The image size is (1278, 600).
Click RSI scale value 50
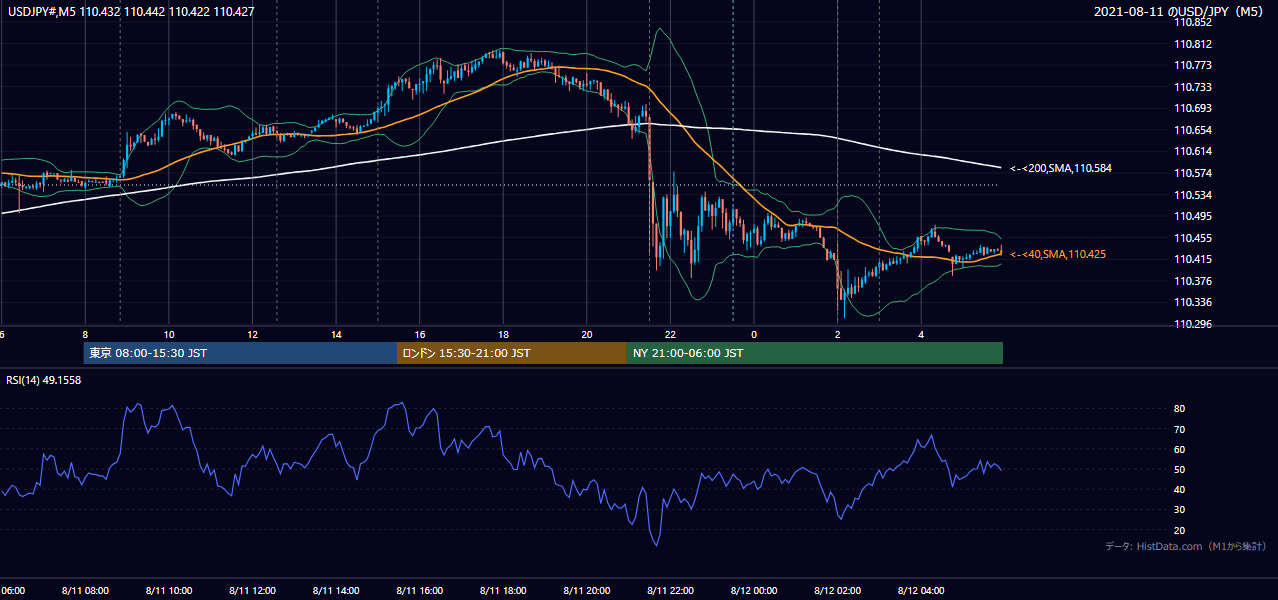pos(1180,469)
